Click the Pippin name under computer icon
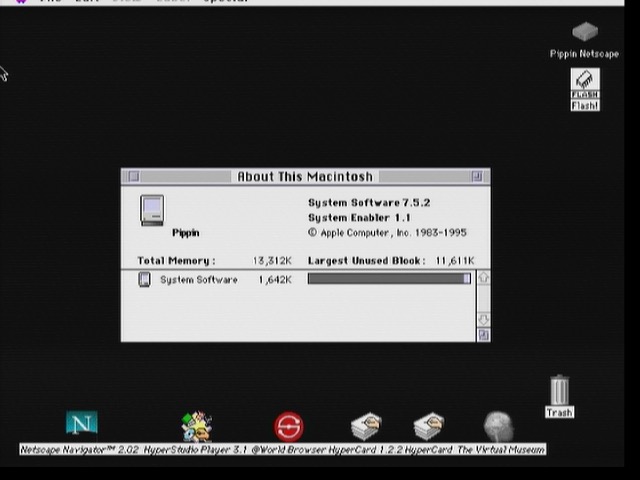640x480 pixels. pos(186,233)
